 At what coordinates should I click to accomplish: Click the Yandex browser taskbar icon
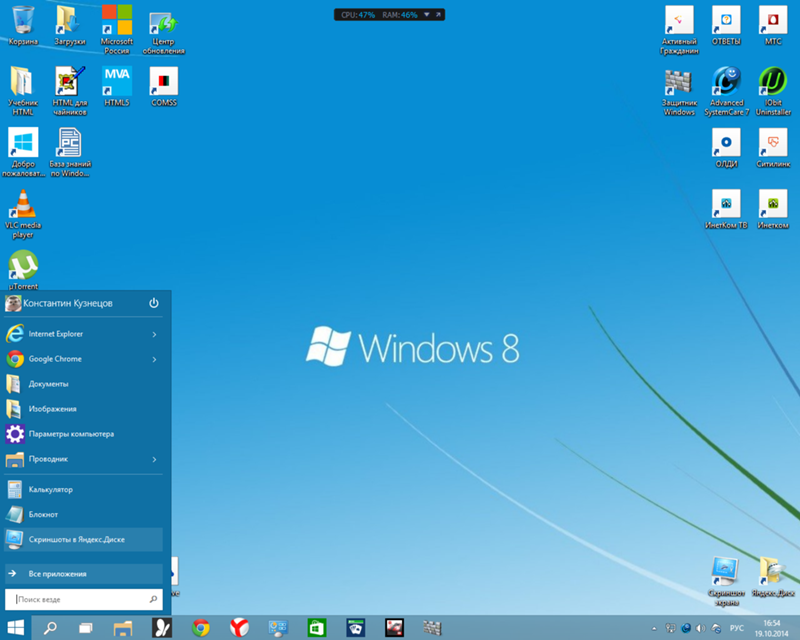tap(240, 628)
